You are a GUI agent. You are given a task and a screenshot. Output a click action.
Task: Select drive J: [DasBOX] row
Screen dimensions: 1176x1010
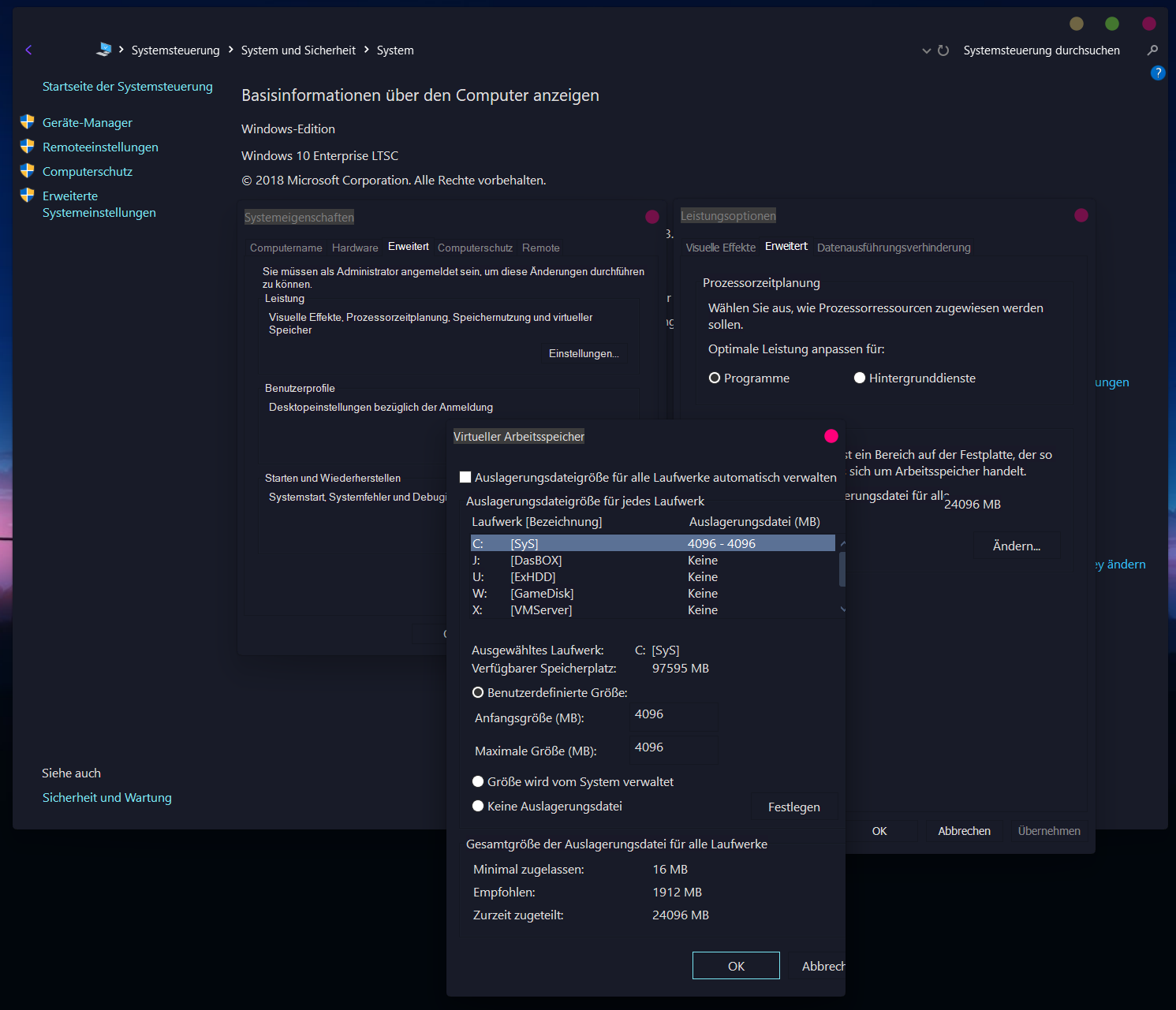click(652, 560)
